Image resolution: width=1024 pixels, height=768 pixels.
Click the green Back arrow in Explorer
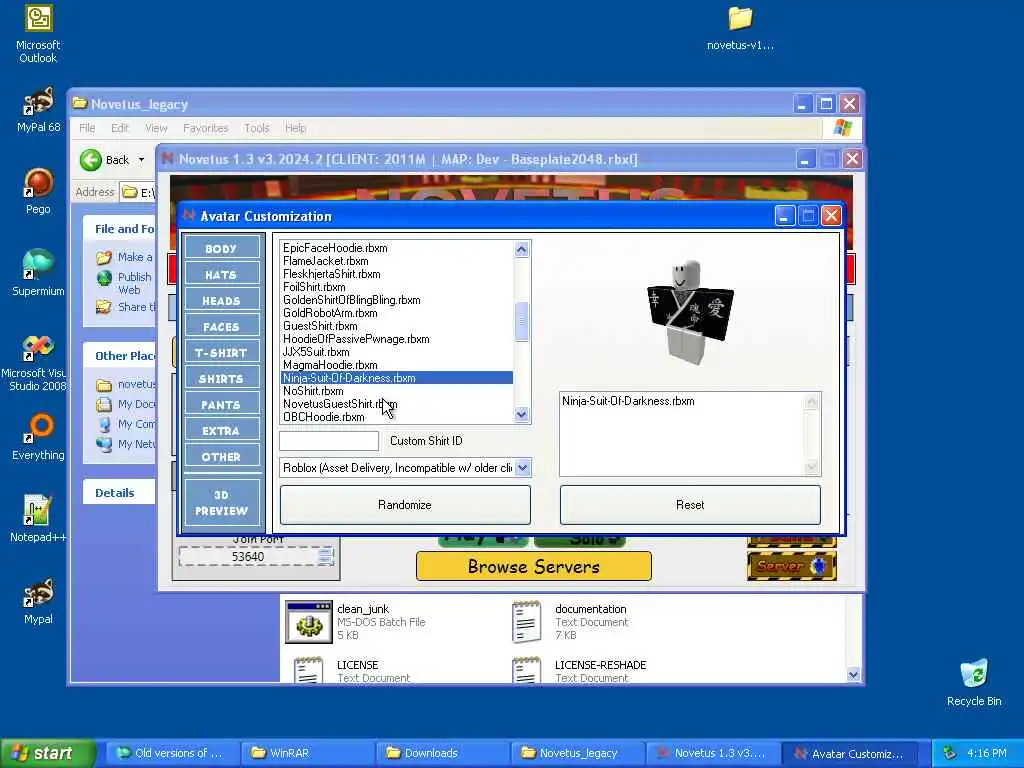click(x=91, y=159)
